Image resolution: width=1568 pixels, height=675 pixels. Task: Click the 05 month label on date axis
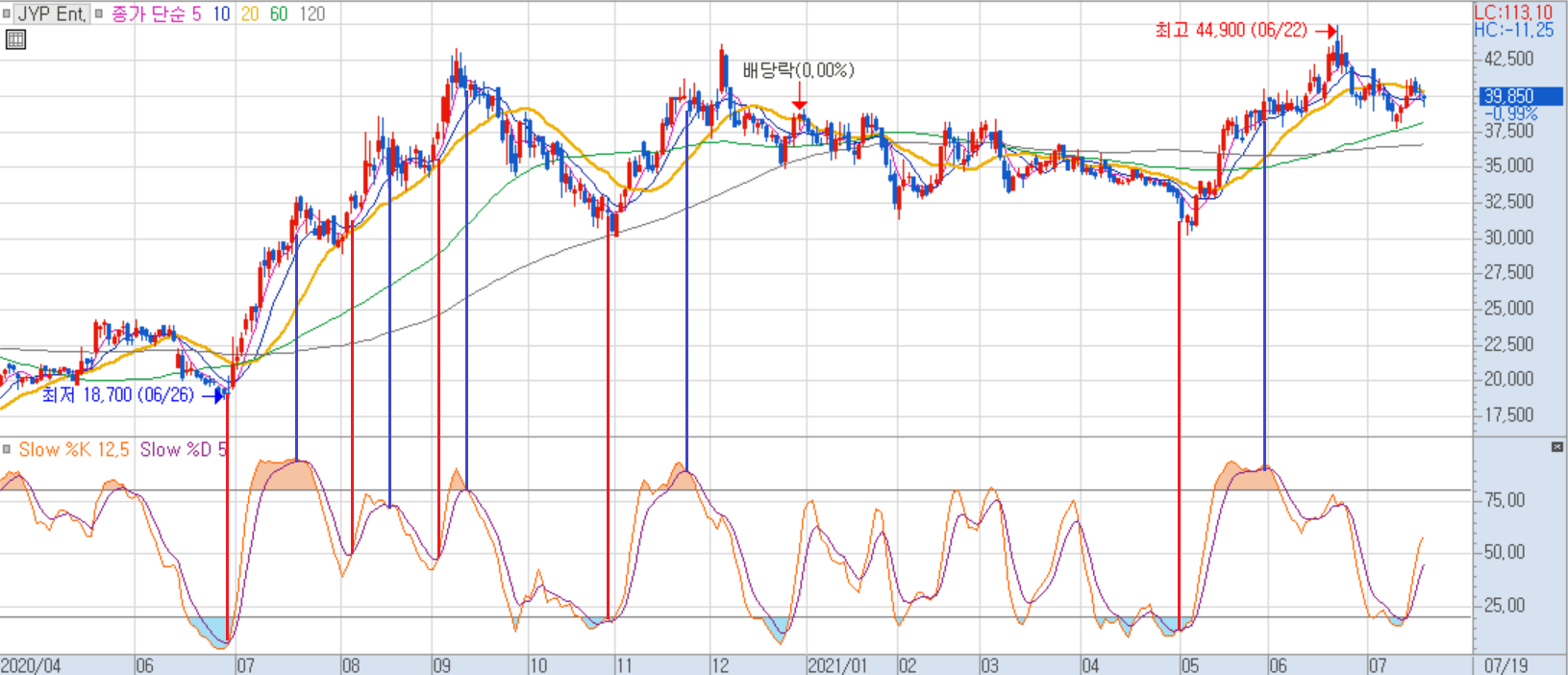1190,665
